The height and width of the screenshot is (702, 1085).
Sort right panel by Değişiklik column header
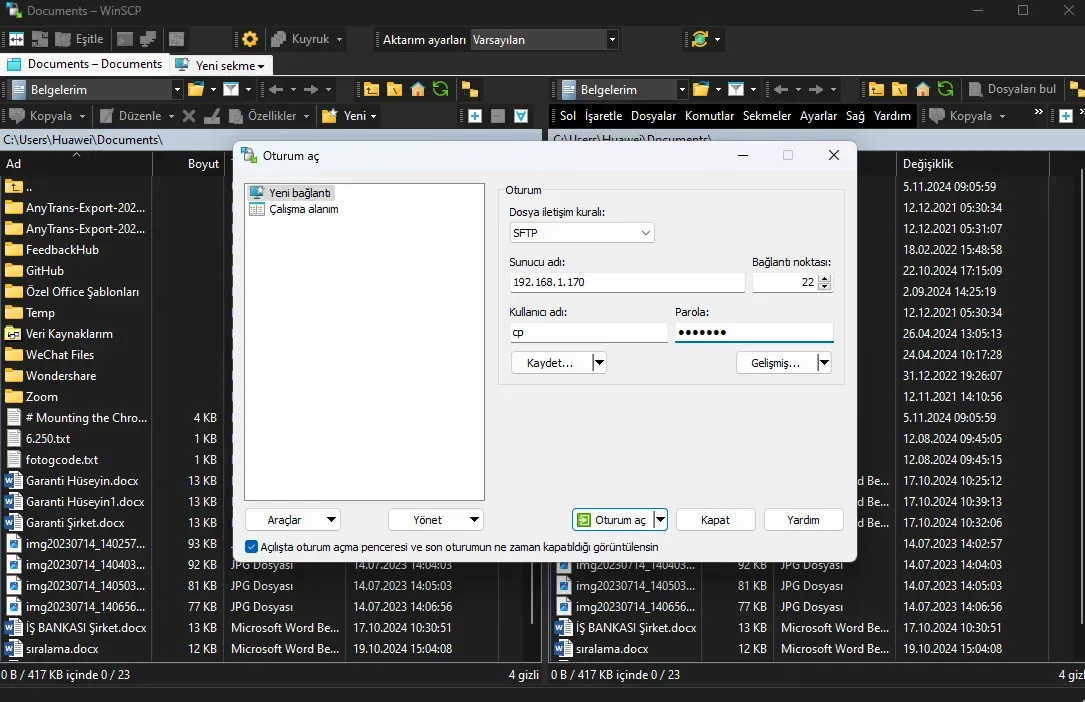pos(973,164)
